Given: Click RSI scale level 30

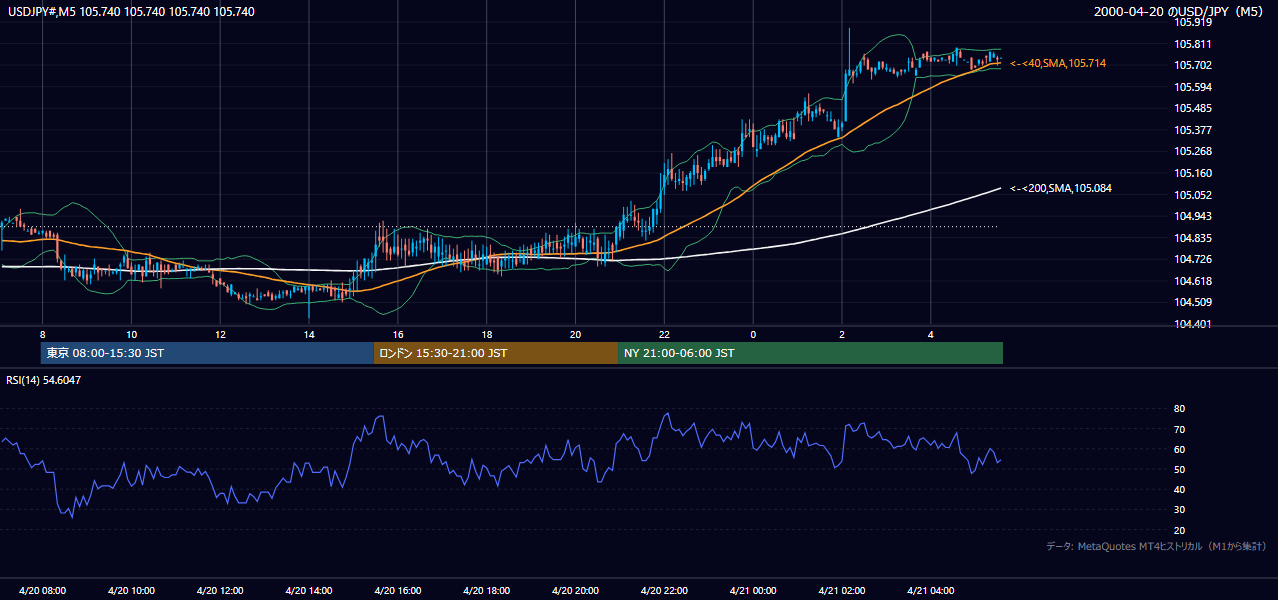Looking at the screenshot, I should [1179, 510].
